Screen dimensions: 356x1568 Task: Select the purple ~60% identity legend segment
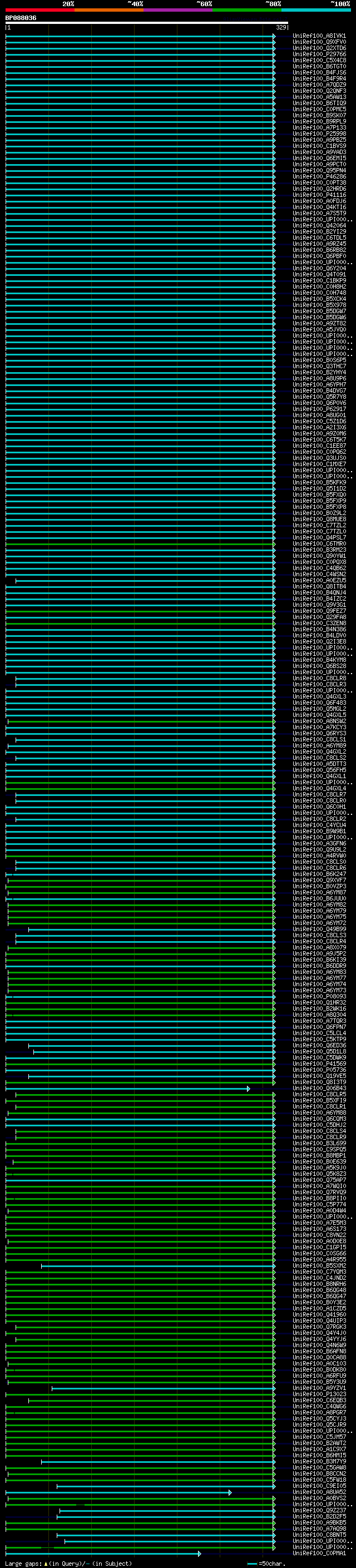(177, 10)
